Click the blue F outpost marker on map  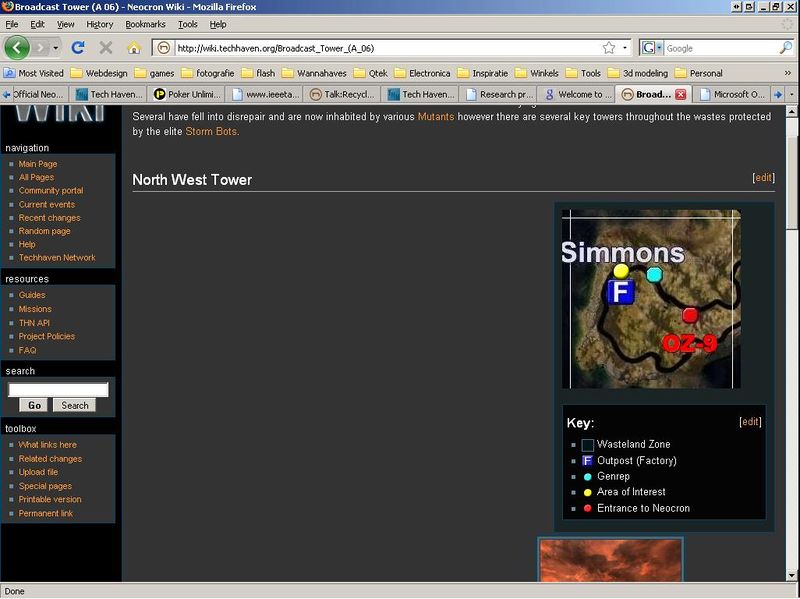[621, 292]
